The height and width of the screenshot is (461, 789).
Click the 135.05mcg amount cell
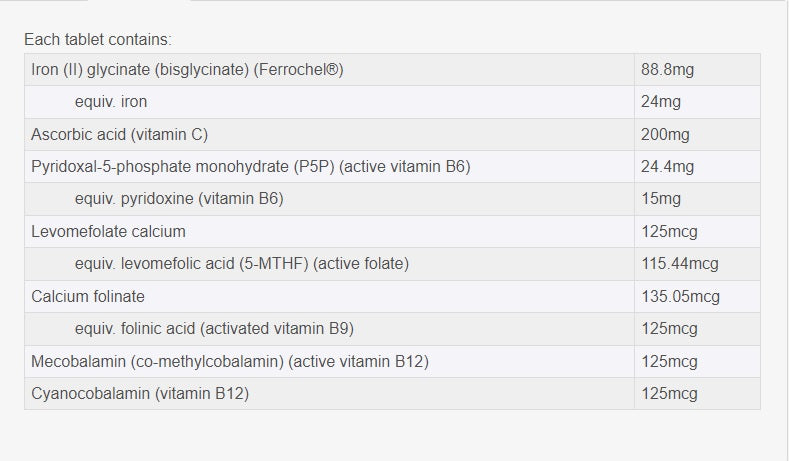[x=680, y=296]
